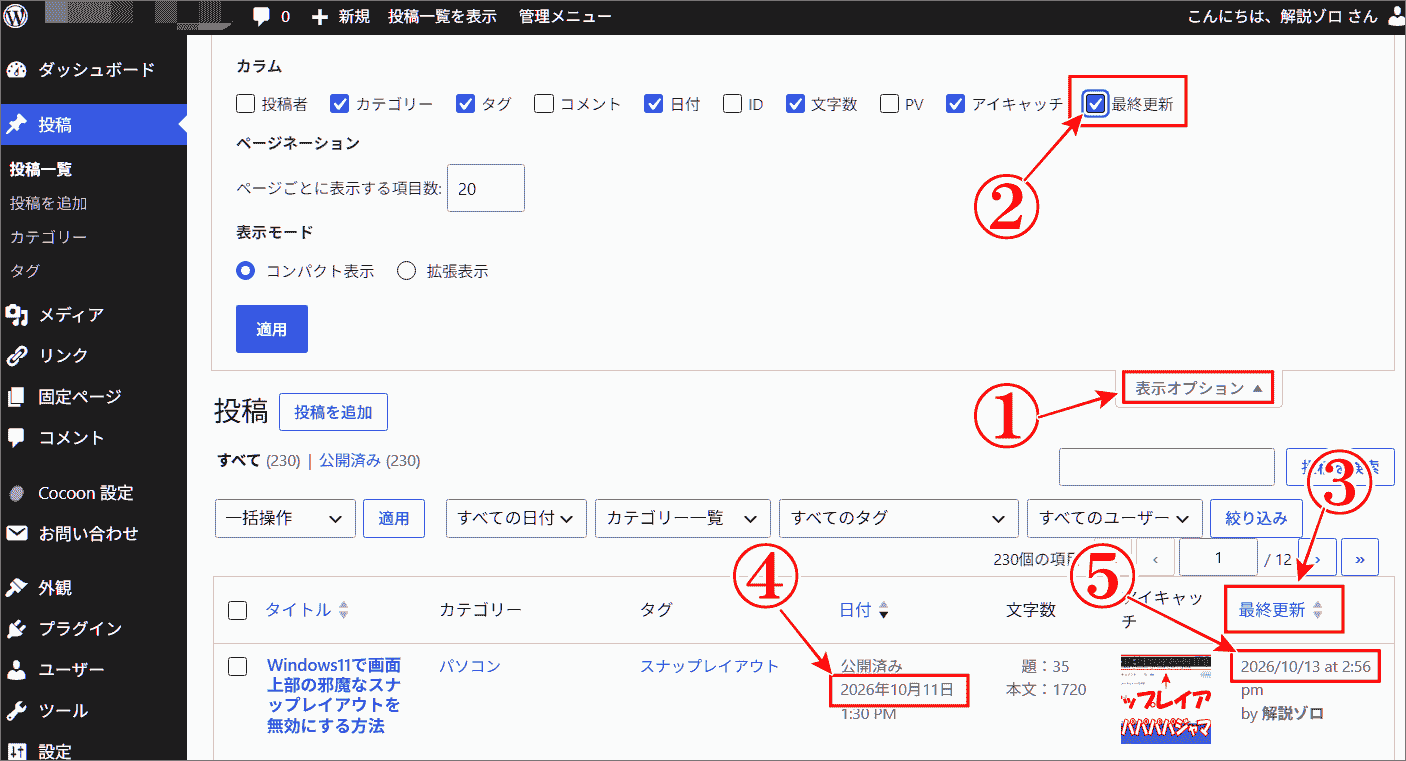
Task: Click the 絞り込み filter button
Action: tap(1256, 518)
